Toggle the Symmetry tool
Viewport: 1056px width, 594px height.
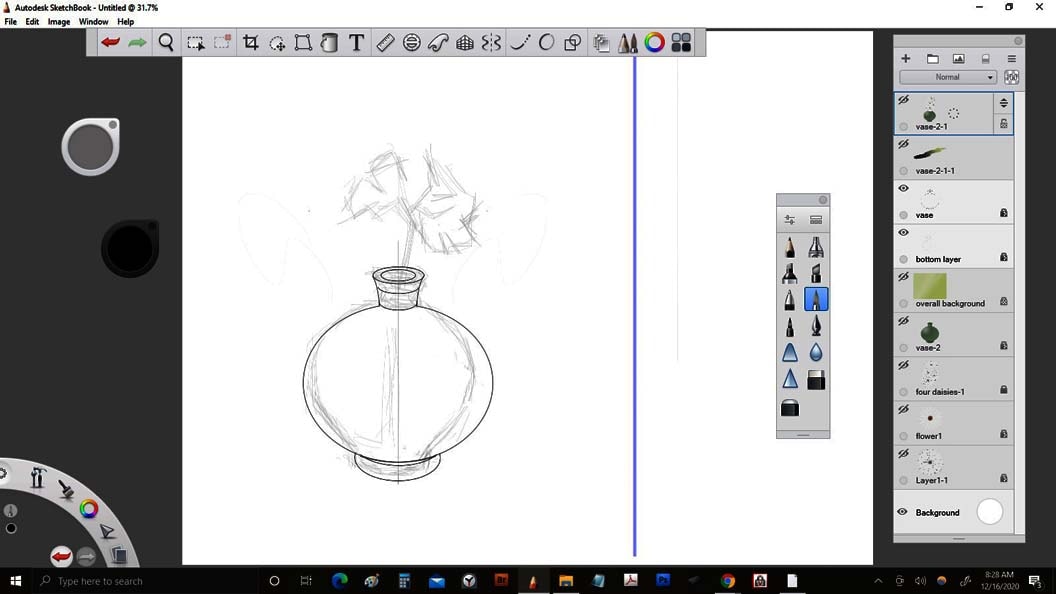coord(491,42)
